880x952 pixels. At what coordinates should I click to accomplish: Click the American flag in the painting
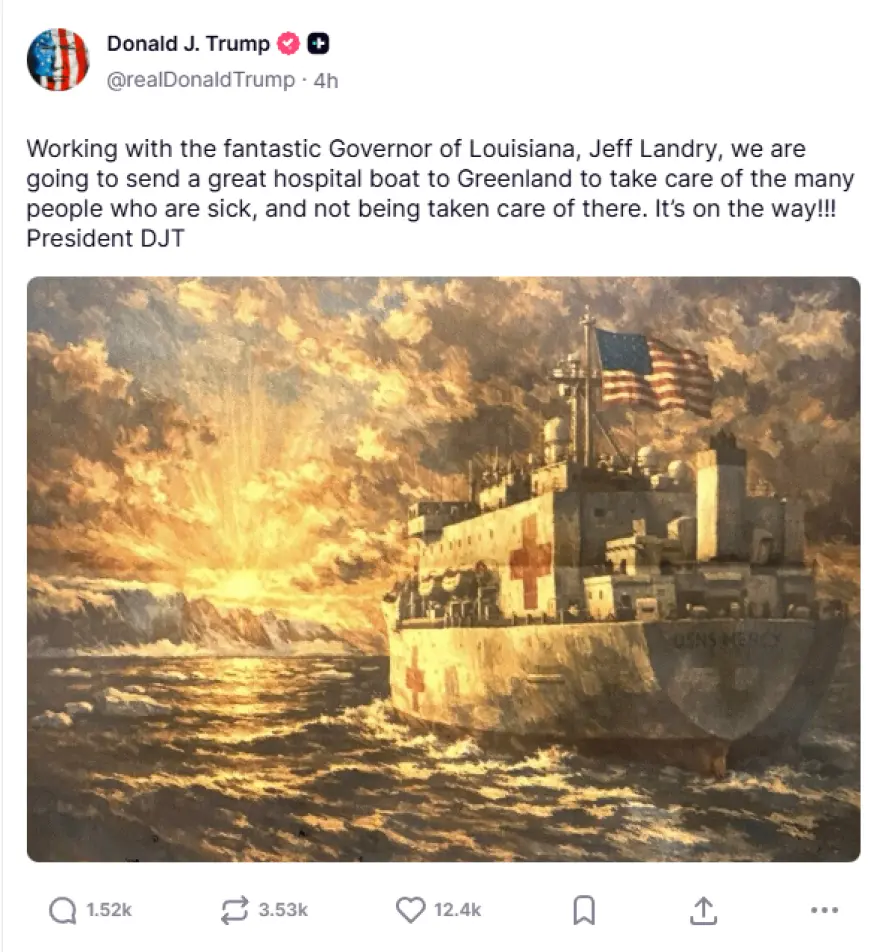point(654,372)
